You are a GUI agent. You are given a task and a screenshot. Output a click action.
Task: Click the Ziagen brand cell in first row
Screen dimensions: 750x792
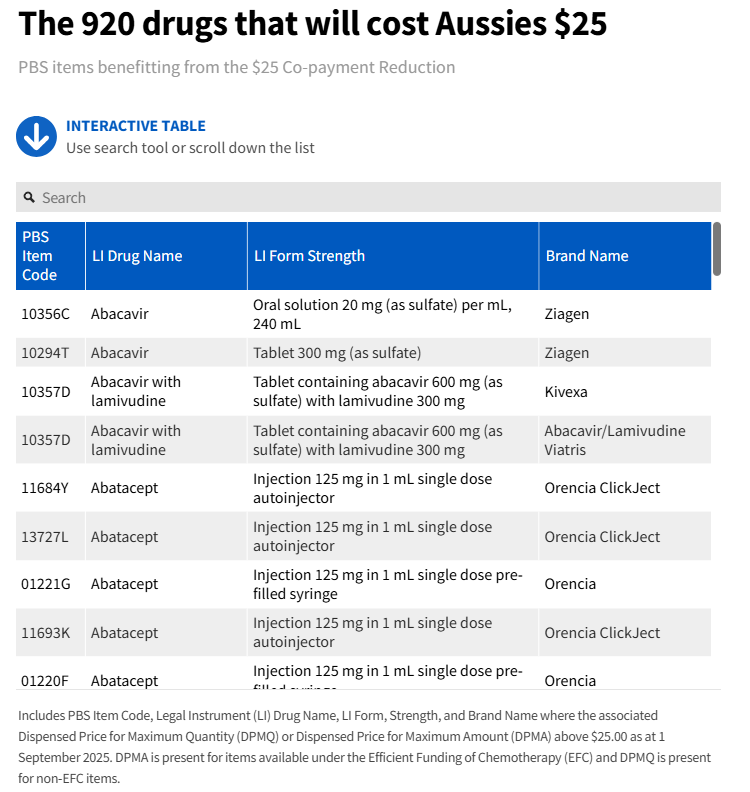[625, 314]
